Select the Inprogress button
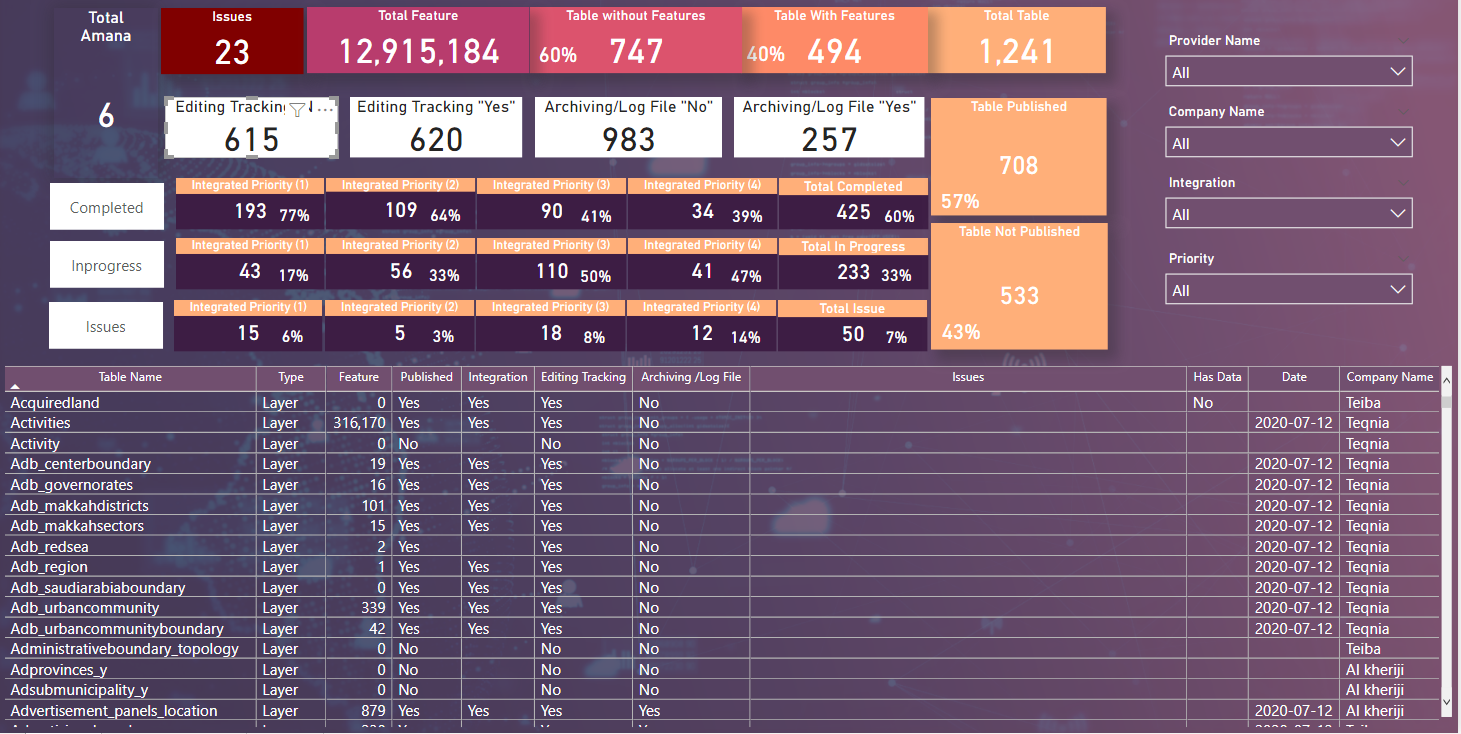The width and height of the screenshot is (1461, 734). pyautogui.click(x=106, y=266)
